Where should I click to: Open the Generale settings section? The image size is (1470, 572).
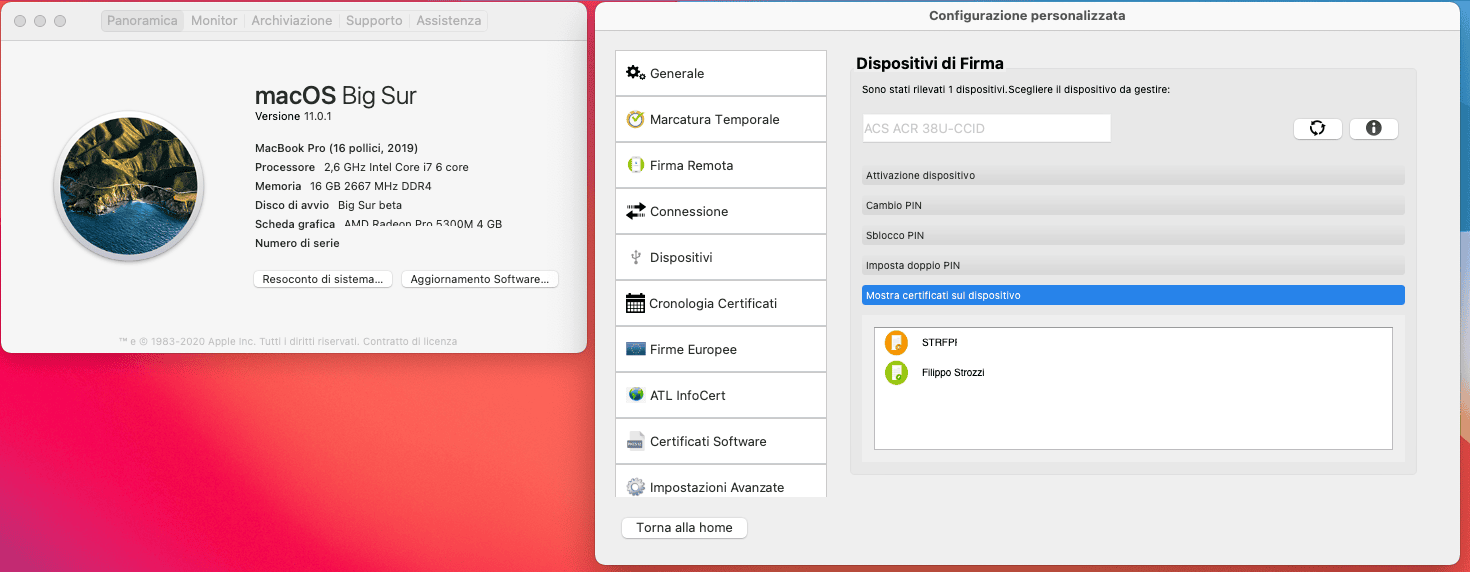coord(721,73)
